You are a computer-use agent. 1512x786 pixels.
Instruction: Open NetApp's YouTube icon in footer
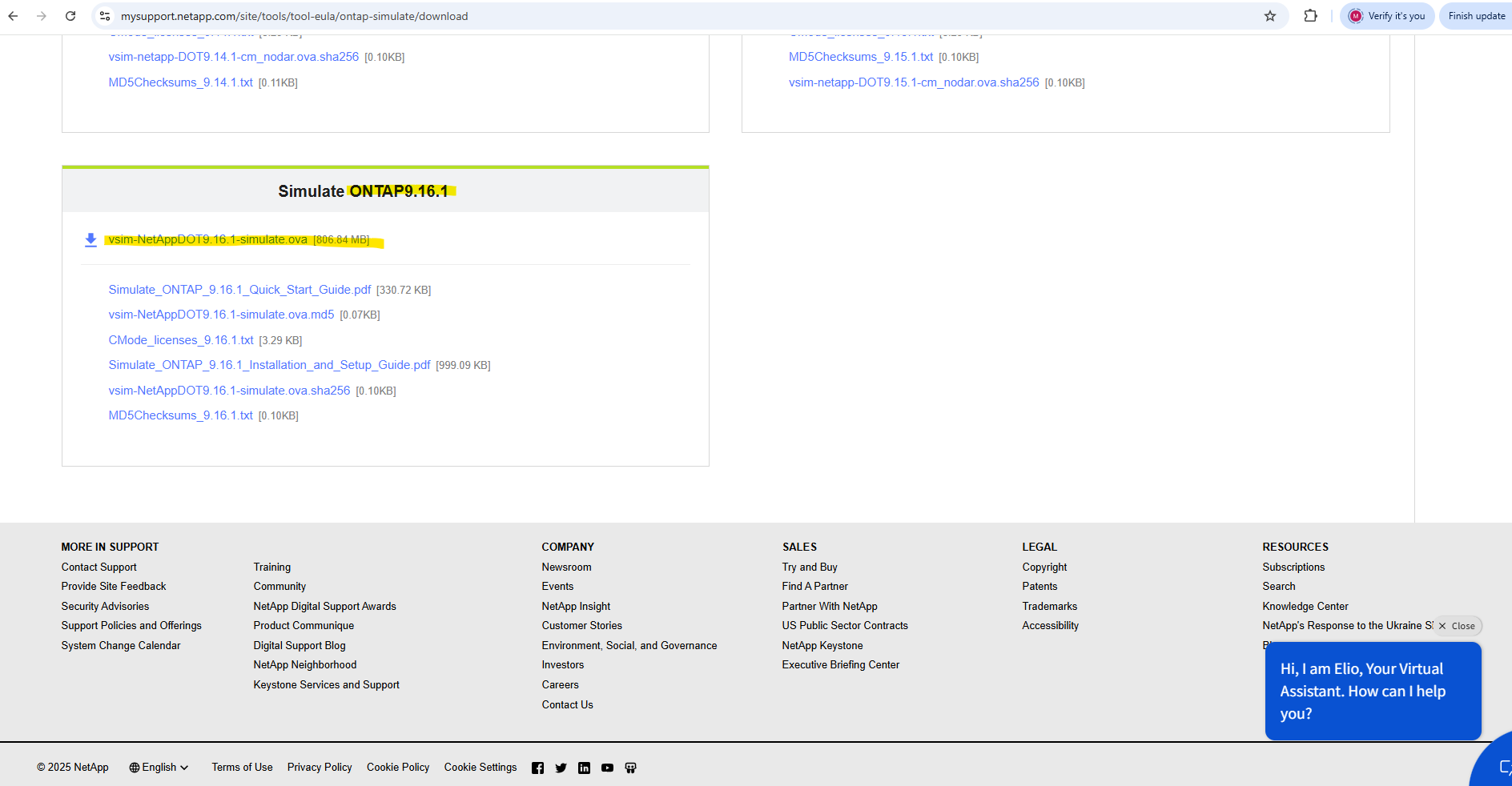click(607, 768)
